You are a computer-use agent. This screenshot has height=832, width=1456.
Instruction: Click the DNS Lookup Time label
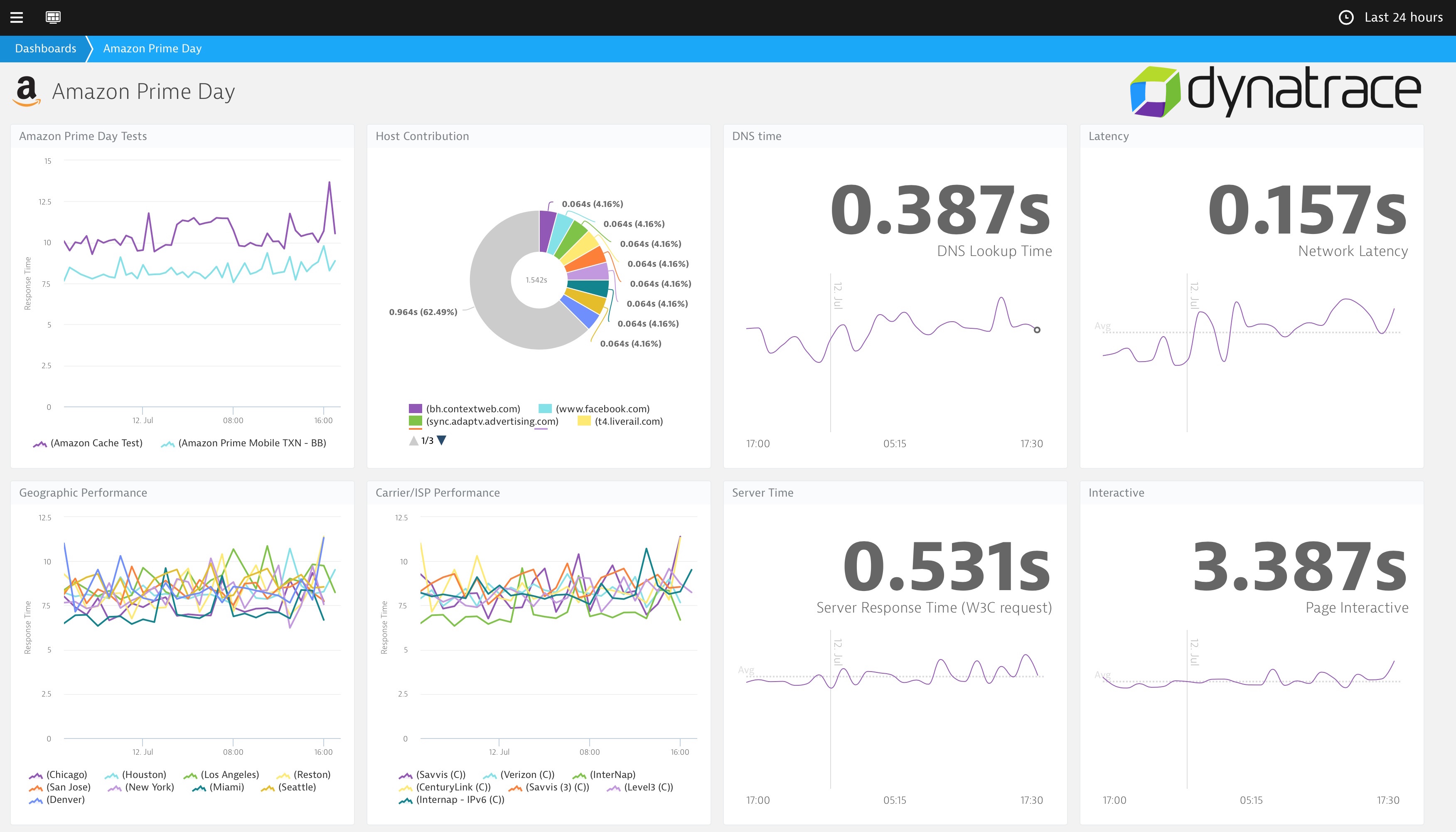click(994, 251)
